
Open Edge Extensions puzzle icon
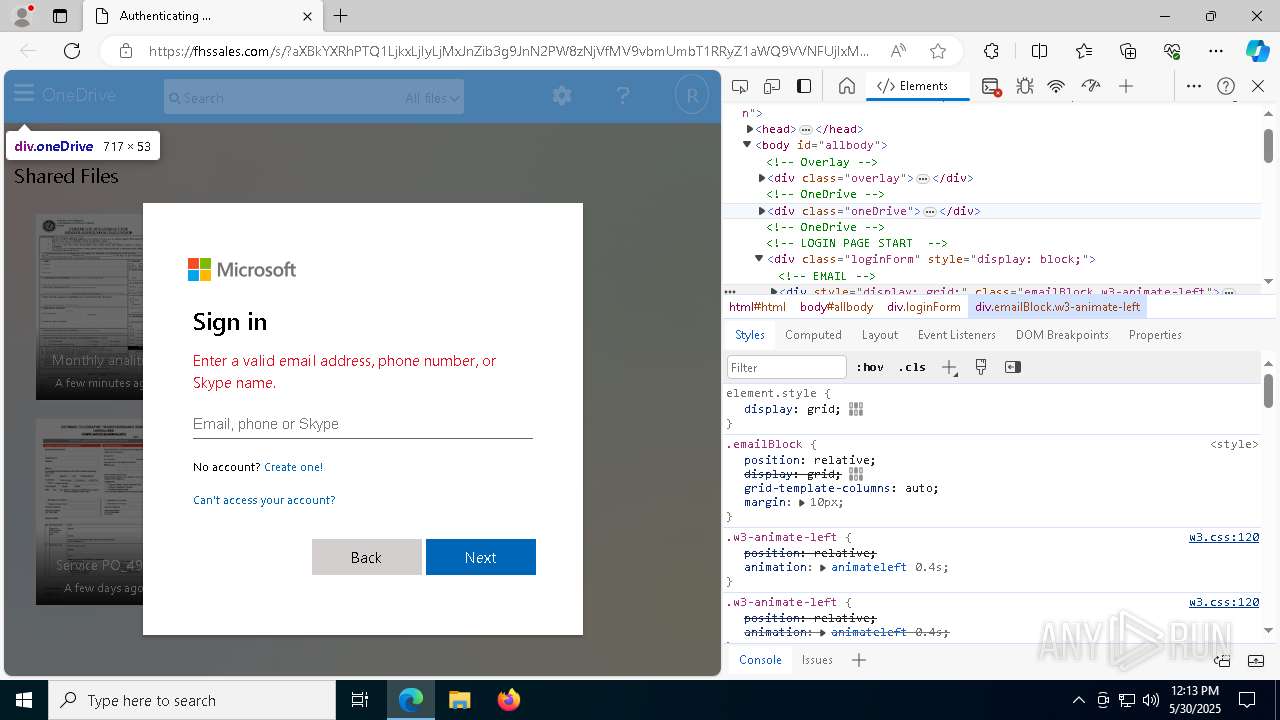[991, 51]
